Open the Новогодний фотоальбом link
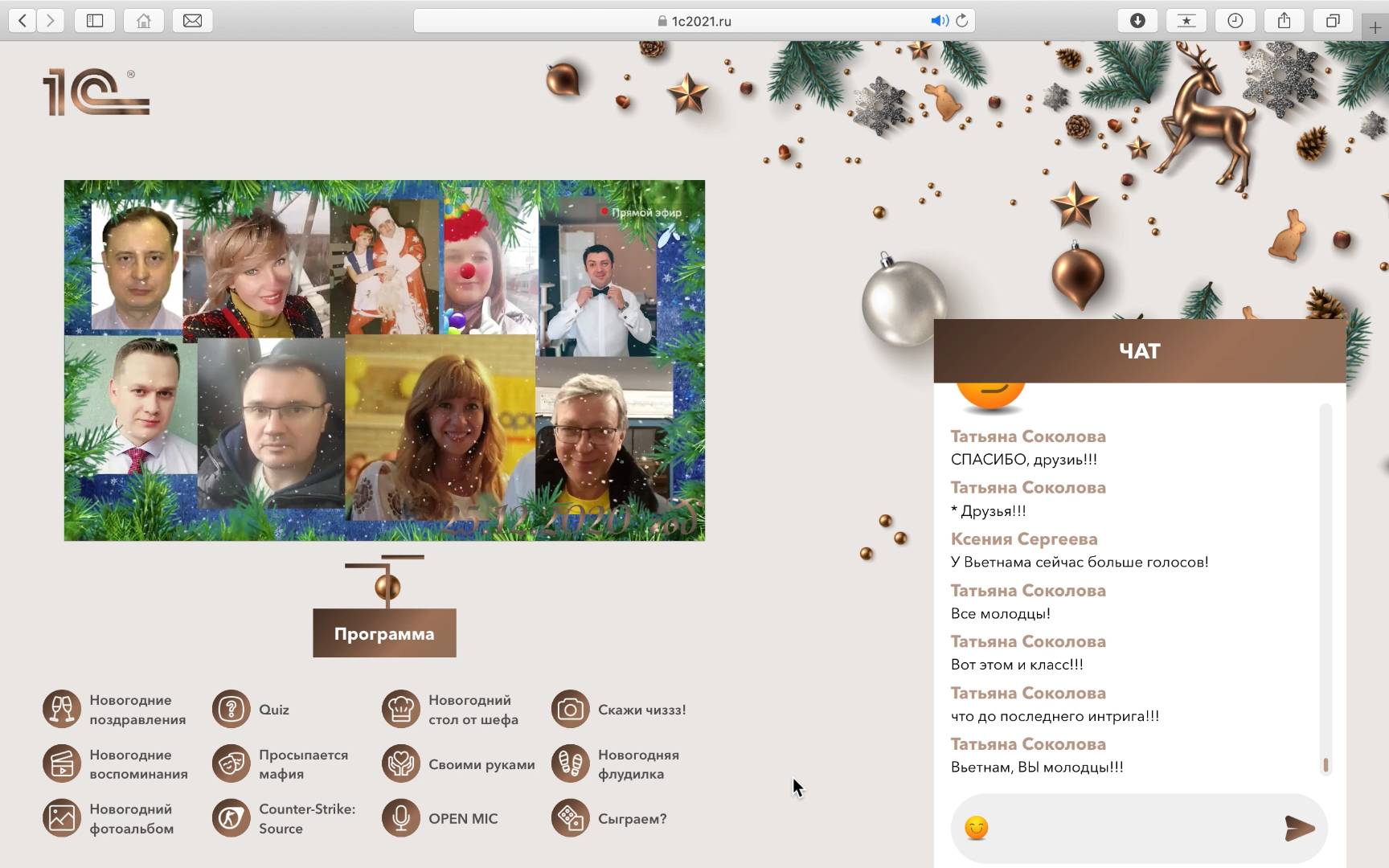This screenshot has height=868, width=1389. pos(131,818)
